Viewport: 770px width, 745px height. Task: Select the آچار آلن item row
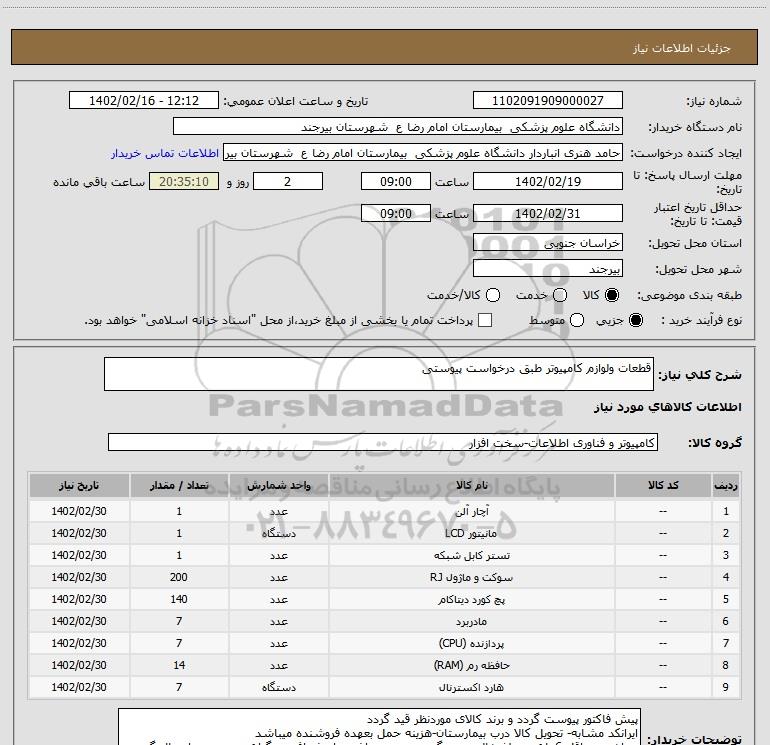click(x=385, y=511)
